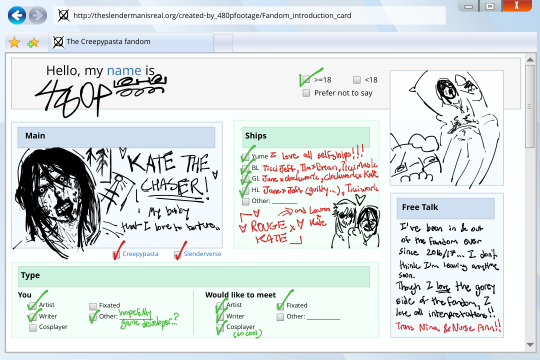
Task: Click the Other blank field in Would like to meet
Action: tap(323, 317)
